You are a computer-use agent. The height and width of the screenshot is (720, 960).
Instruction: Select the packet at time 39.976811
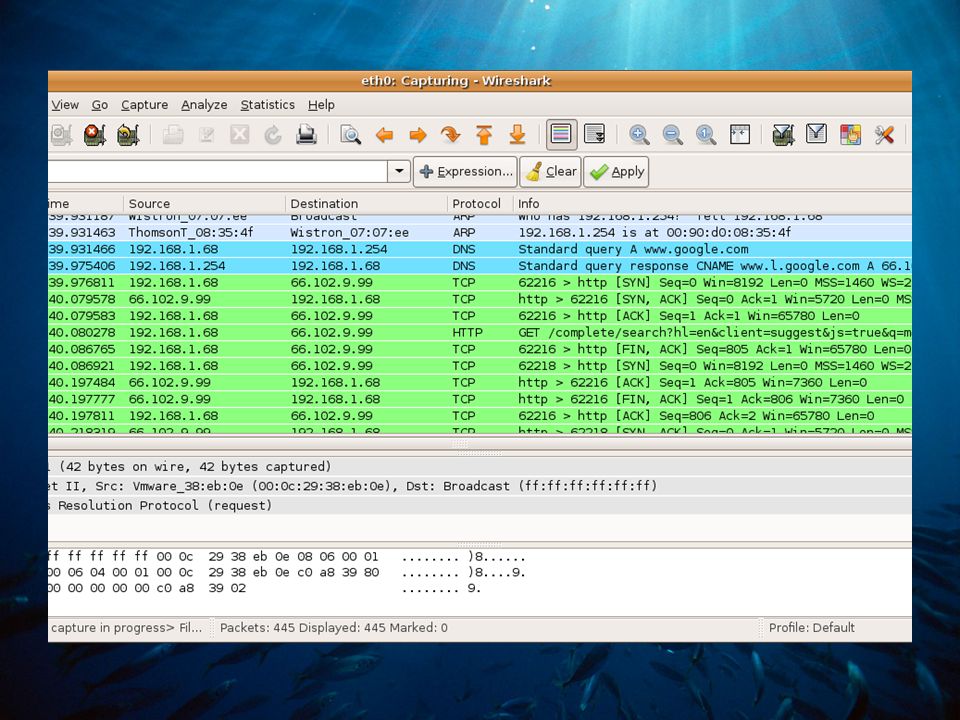(x=479, y=282)
